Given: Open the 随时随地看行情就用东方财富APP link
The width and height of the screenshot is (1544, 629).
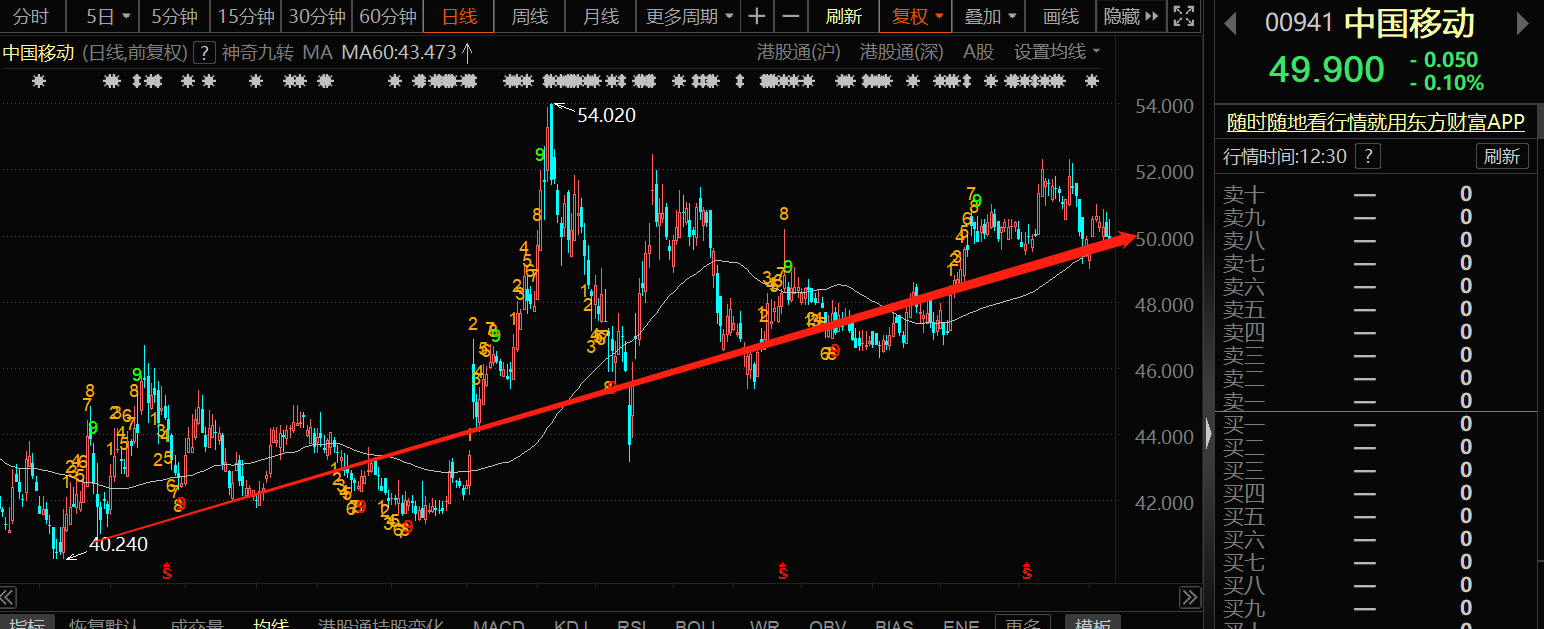Looking at the screenshot, I should click(1376, 122).
